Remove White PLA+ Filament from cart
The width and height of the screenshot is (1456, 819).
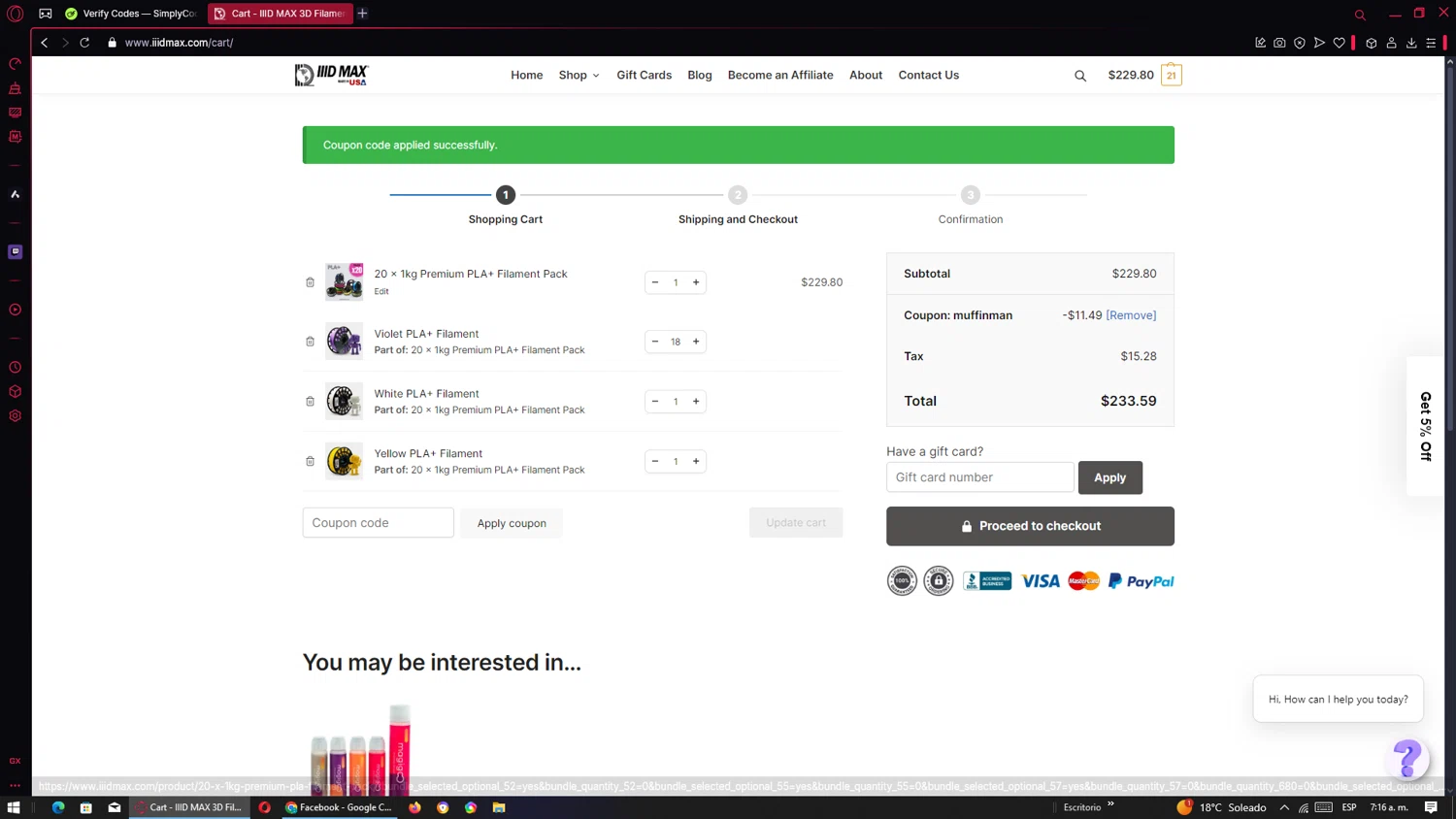tap(310, 401)
